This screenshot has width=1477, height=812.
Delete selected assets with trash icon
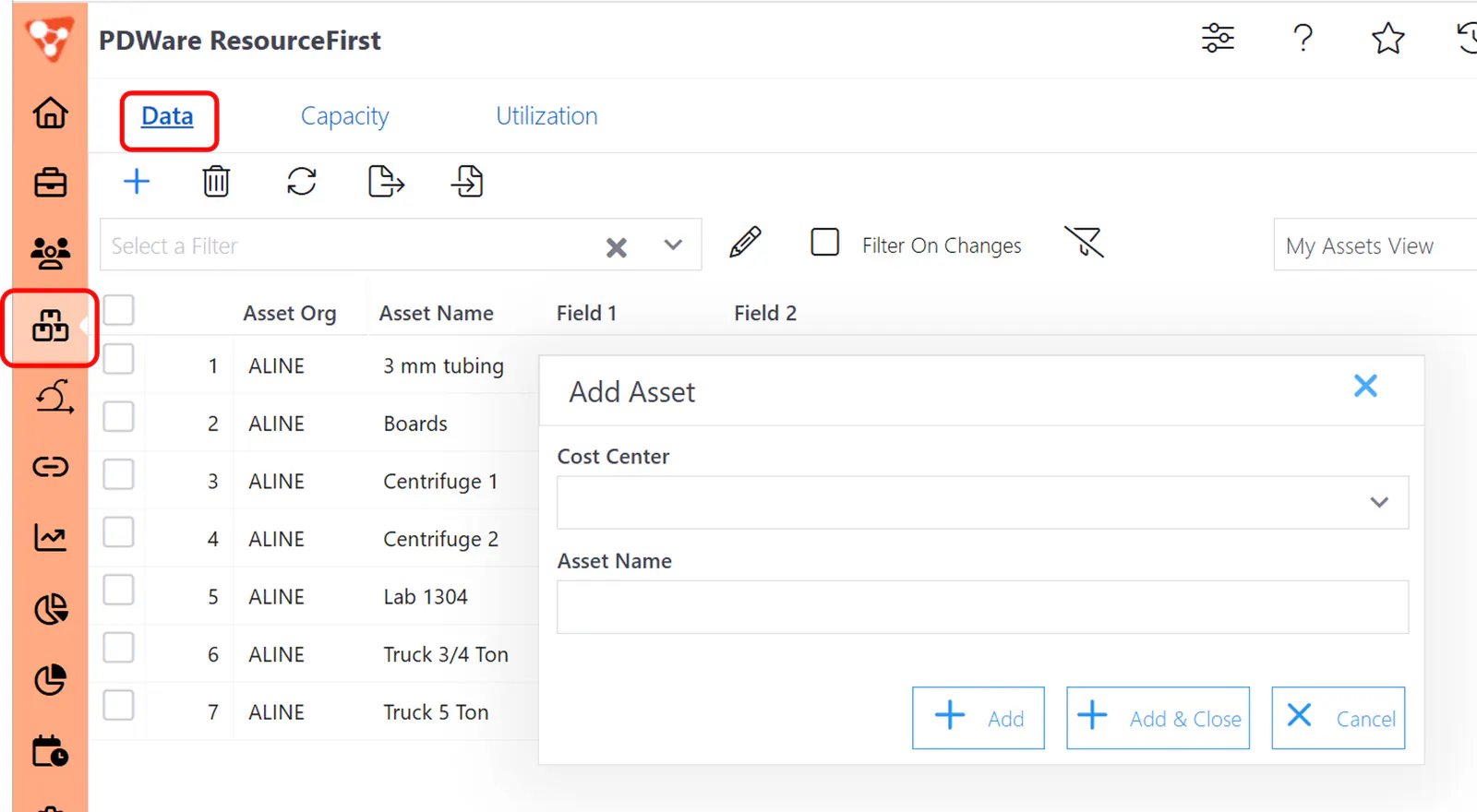tap(216, 181)
